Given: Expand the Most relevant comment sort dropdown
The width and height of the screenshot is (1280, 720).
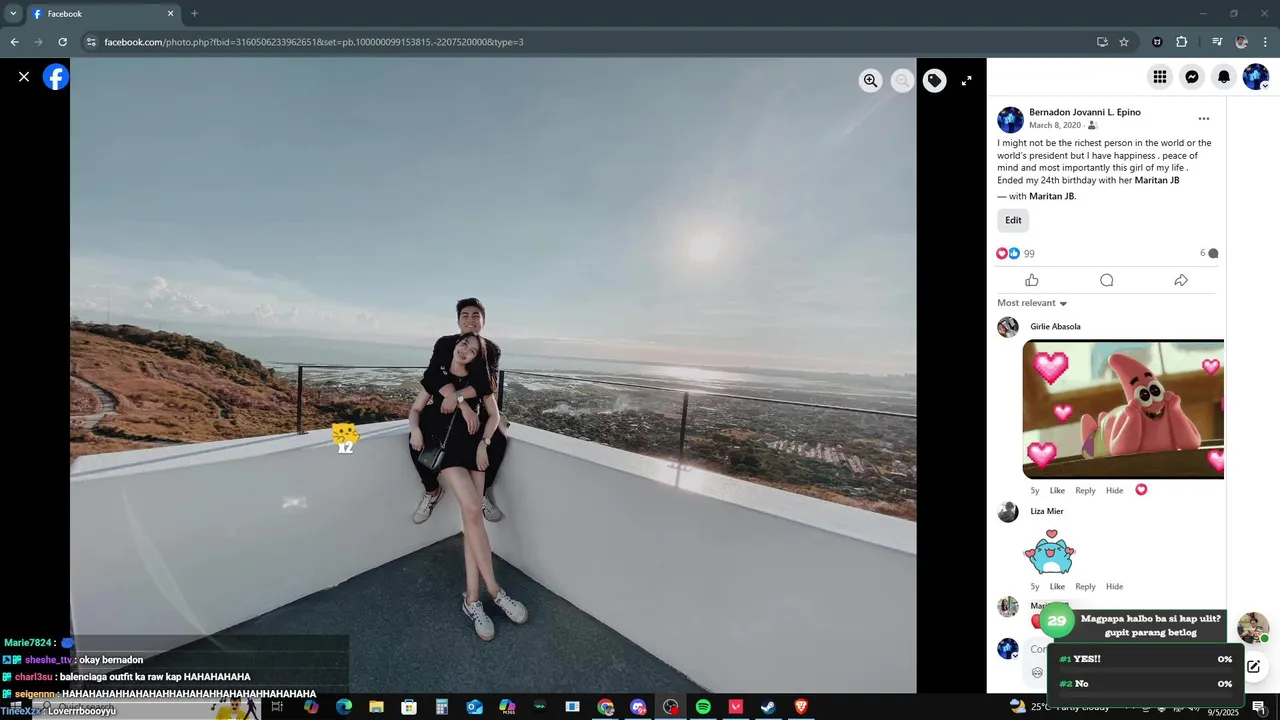Looking at the screenshot, I should (x=1032, y=303).
